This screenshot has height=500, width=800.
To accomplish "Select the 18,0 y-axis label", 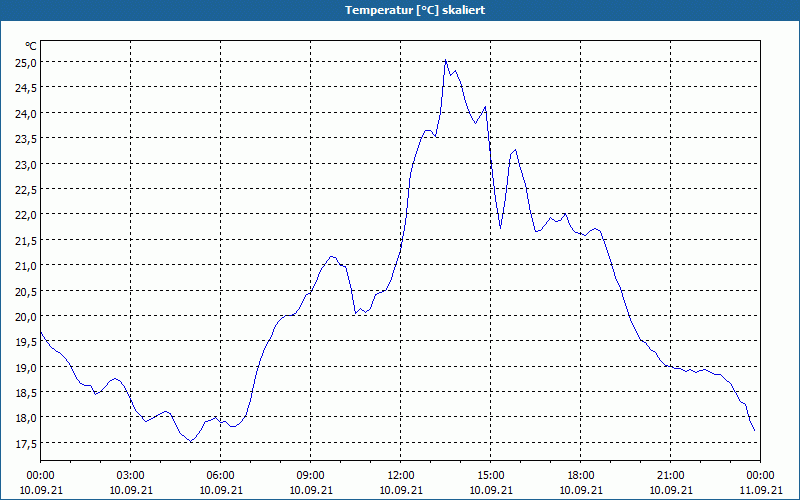I will click(27, 418).
